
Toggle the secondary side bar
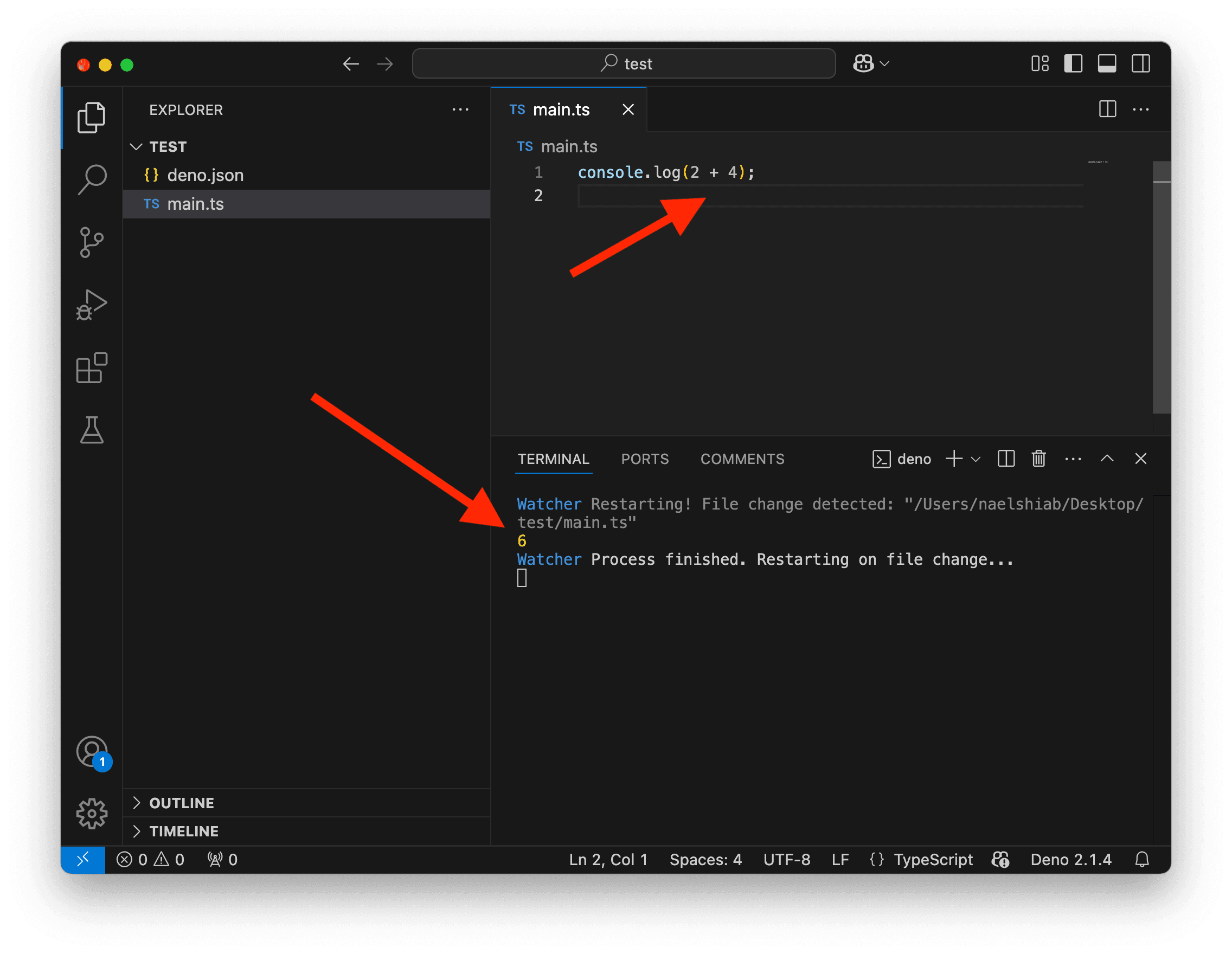coord(1140,64)
